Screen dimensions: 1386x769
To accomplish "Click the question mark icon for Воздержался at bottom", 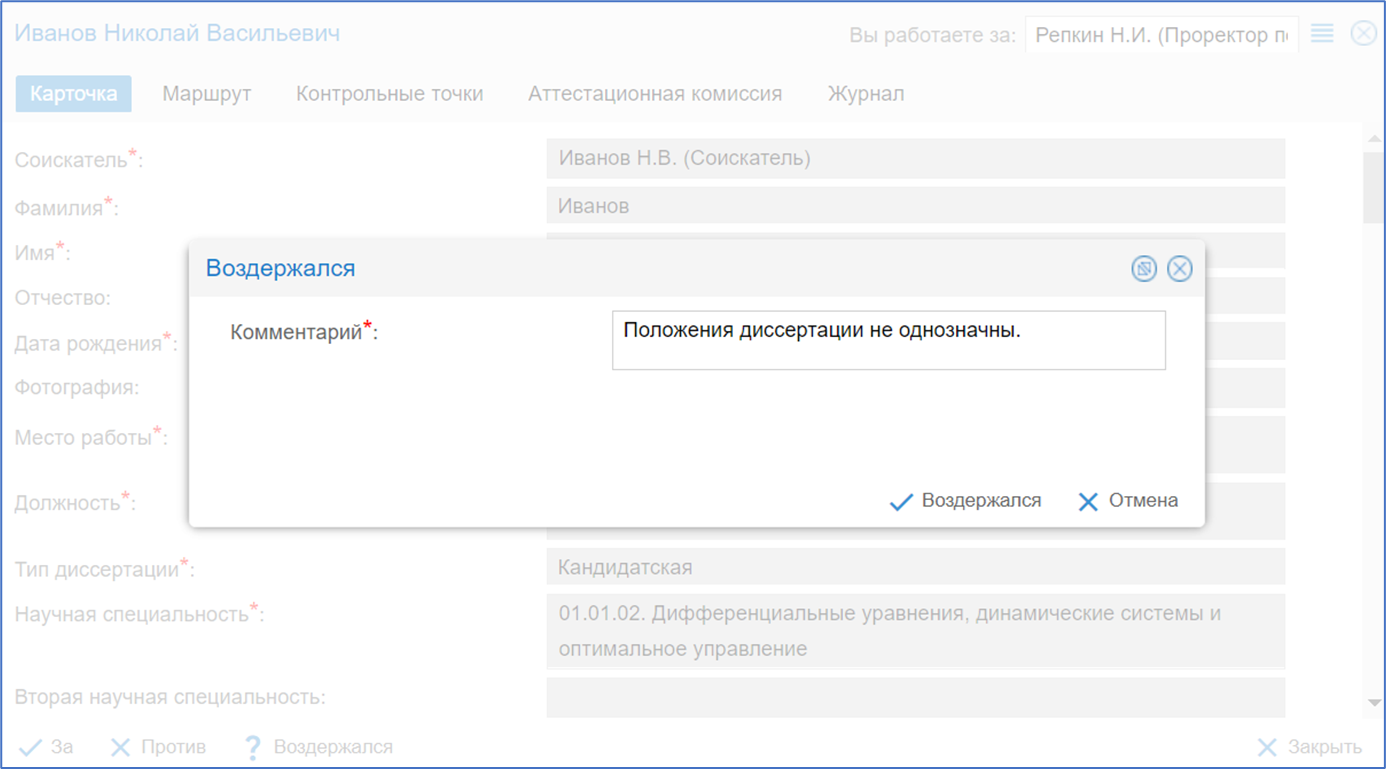I will click(x=253, y=748).
